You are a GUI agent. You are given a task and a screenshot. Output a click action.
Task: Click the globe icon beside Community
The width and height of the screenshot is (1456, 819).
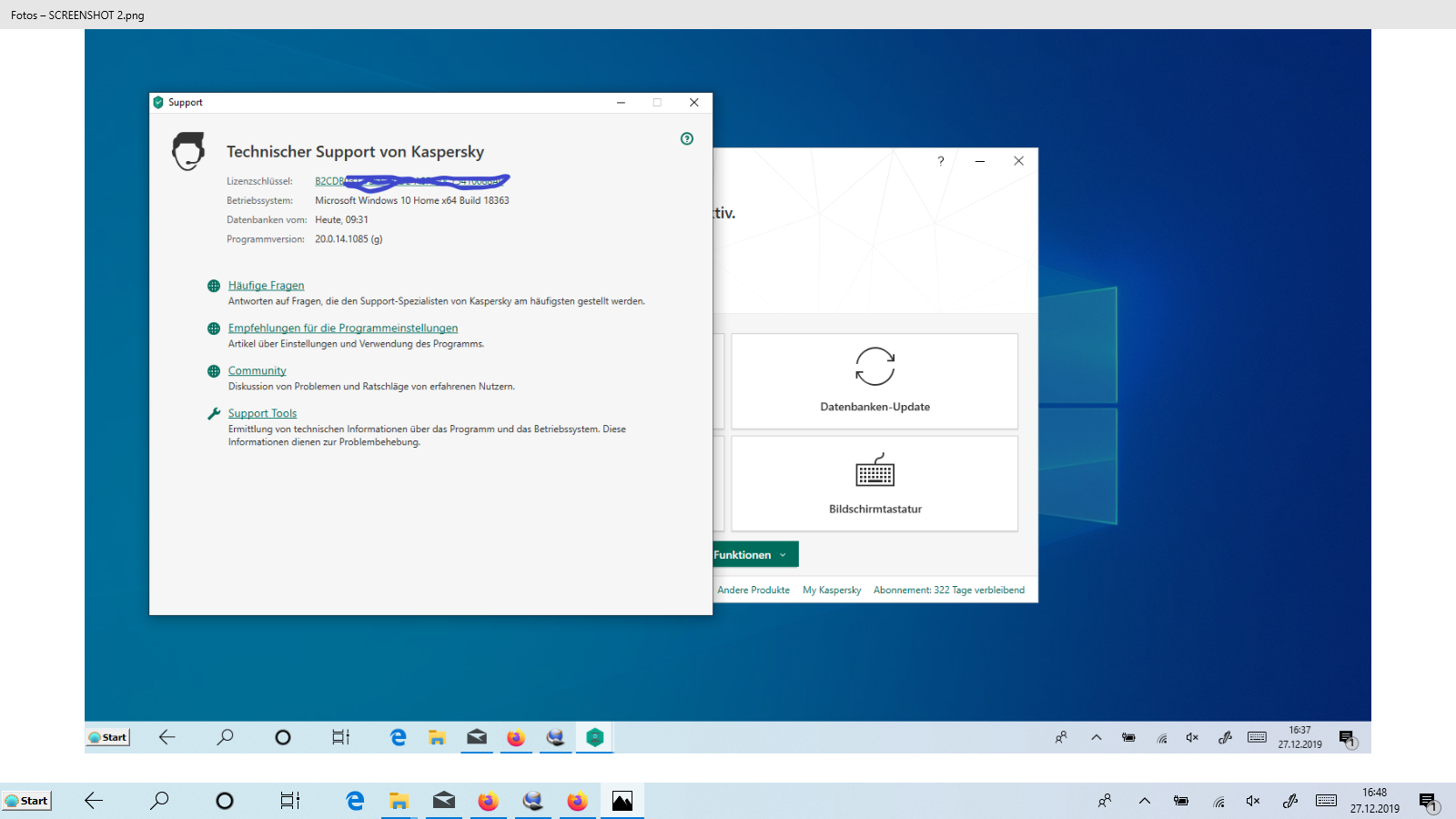[214, 371]
